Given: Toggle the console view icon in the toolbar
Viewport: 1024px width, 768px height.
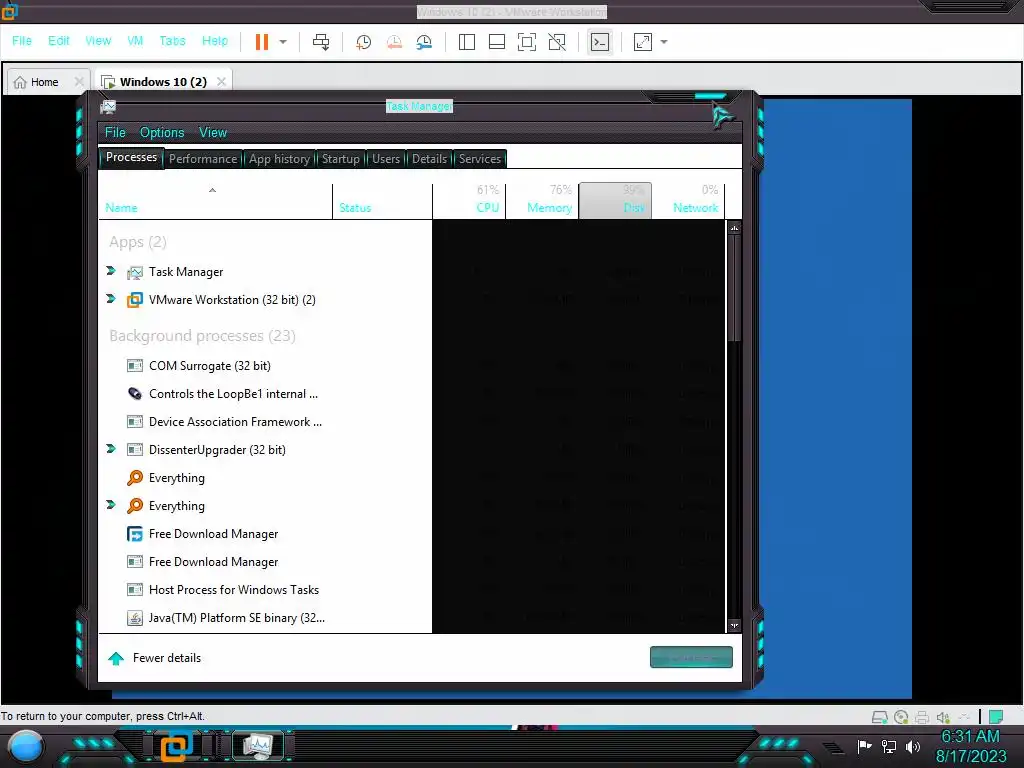Looking at the screenshot, I should (600, 42).
